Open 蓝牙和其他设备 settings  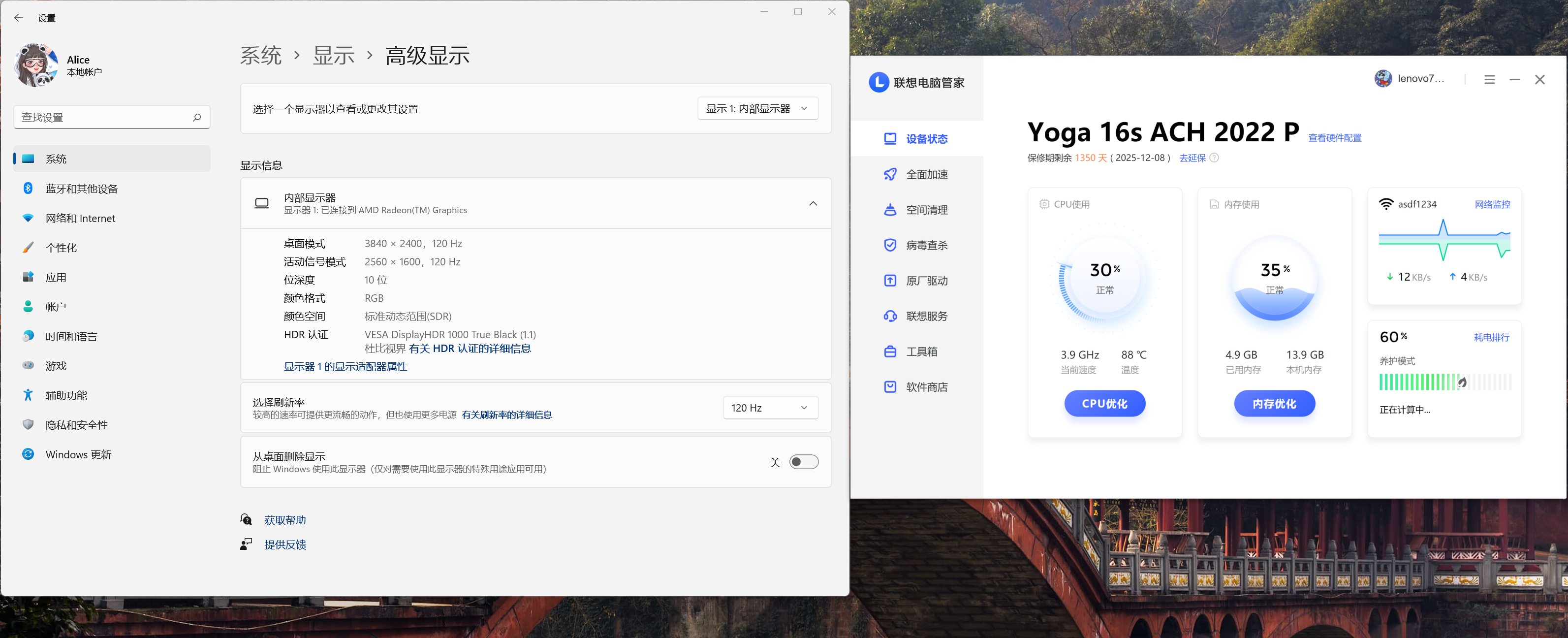pyautogui.click(x=112, y=189)
